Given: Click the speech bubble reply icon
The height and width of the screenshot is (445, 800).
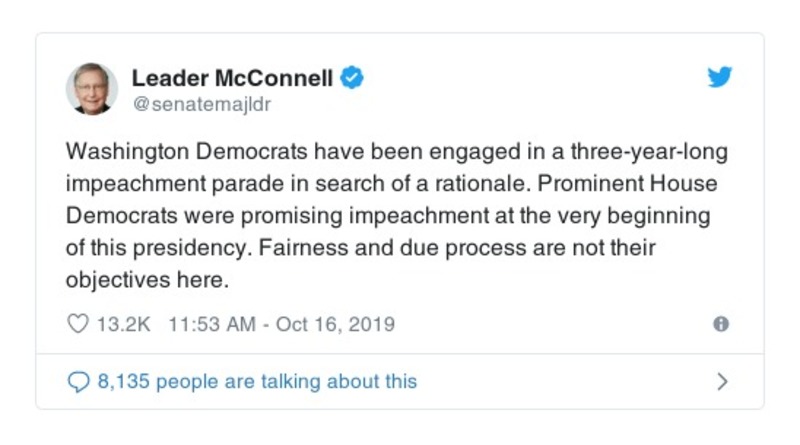Looking at the screenshot, I should click(x=77, y=381).
